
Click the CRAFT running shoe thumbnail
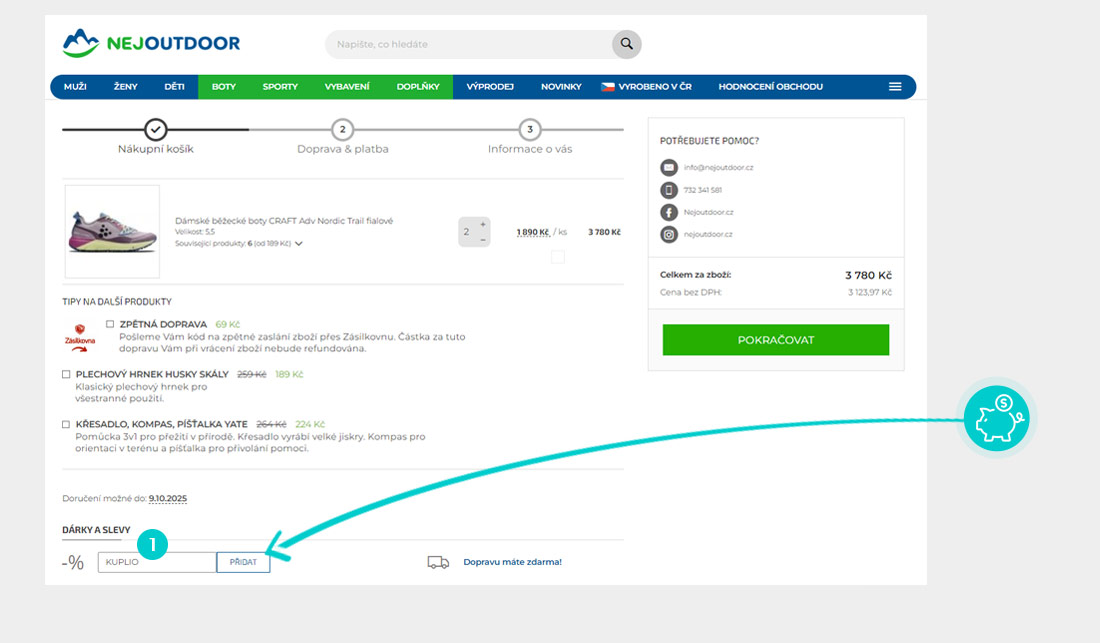pos(112,231)
